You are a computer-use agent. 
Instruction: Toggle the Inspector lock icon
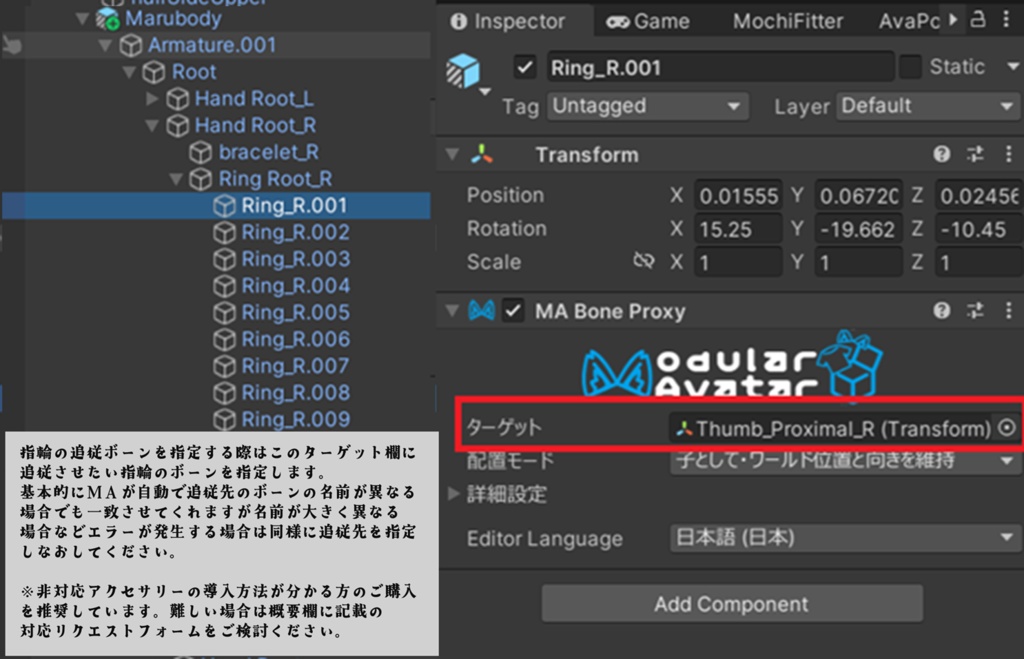pos(978,19)
